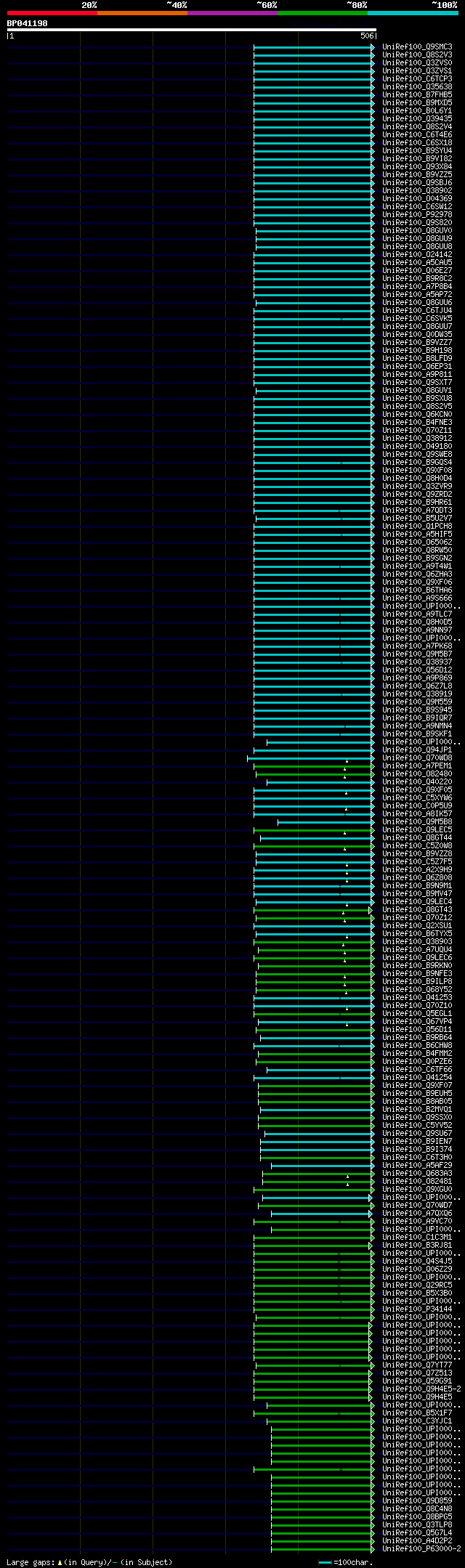Select the UniRef100_A7PEM1 label
The height and width of the screenshot is (1568, 465).
click(417, 765)
